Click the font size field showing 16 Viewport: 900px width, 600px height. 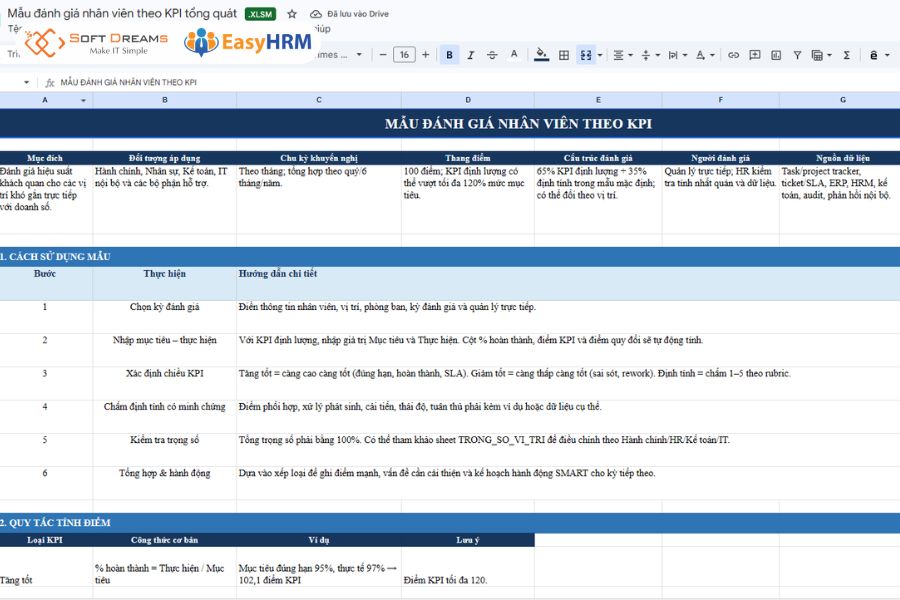(404, 55)
